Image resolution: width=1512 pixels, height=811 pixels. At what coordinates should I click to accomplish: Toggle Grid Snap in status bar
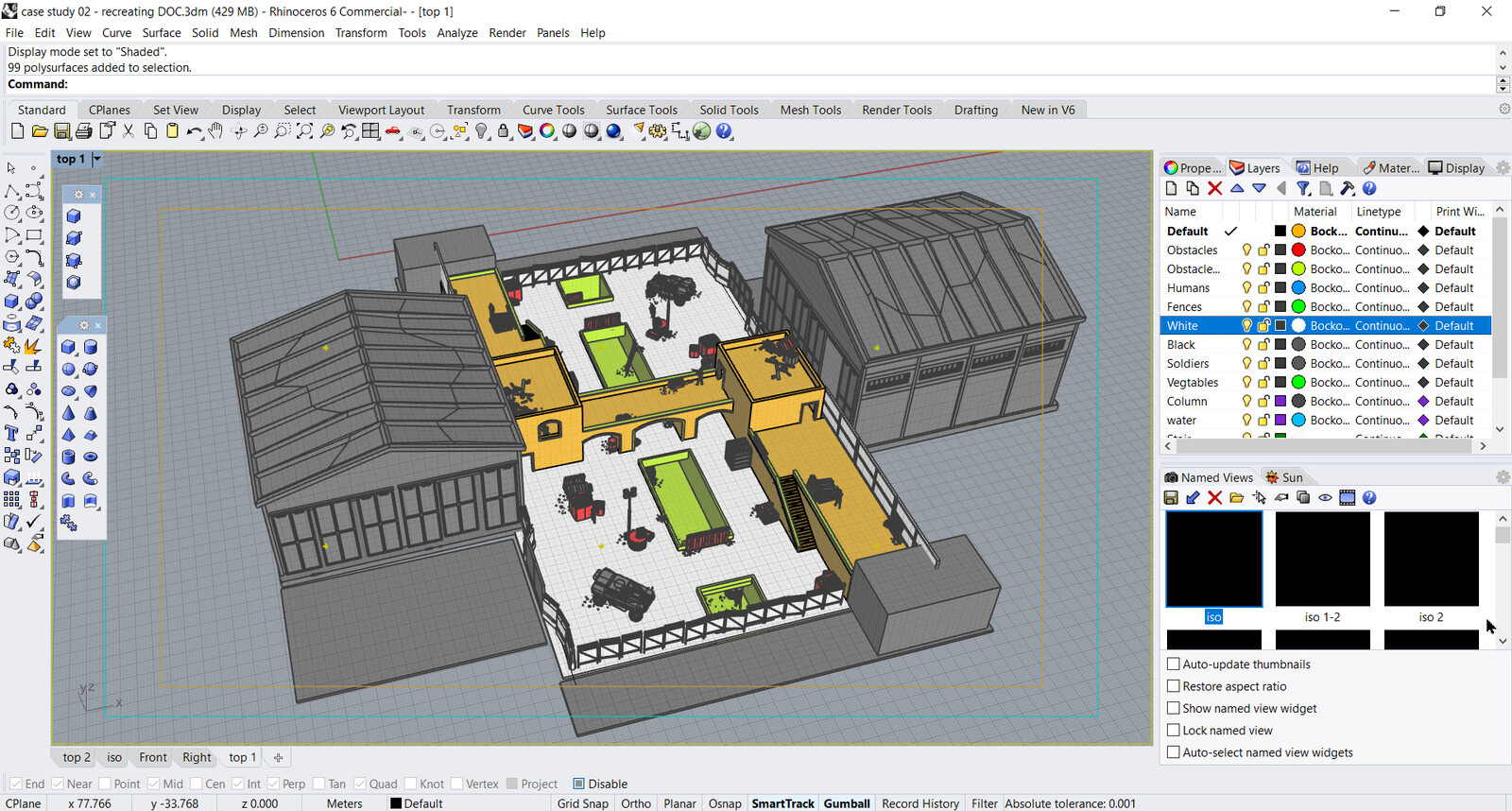click(x=583, y=803)
